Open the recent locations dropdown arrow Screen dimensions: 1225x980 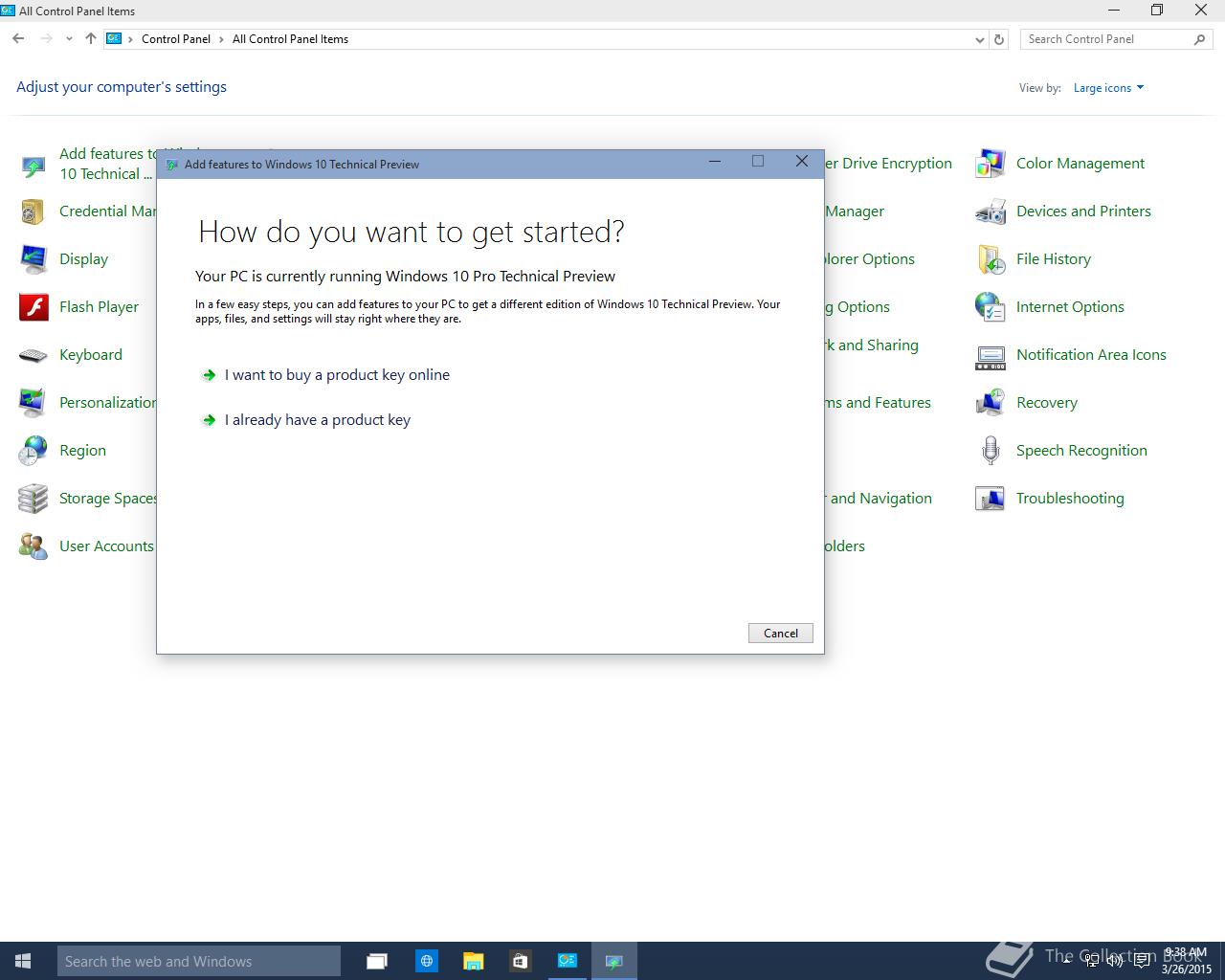point(69,39)
